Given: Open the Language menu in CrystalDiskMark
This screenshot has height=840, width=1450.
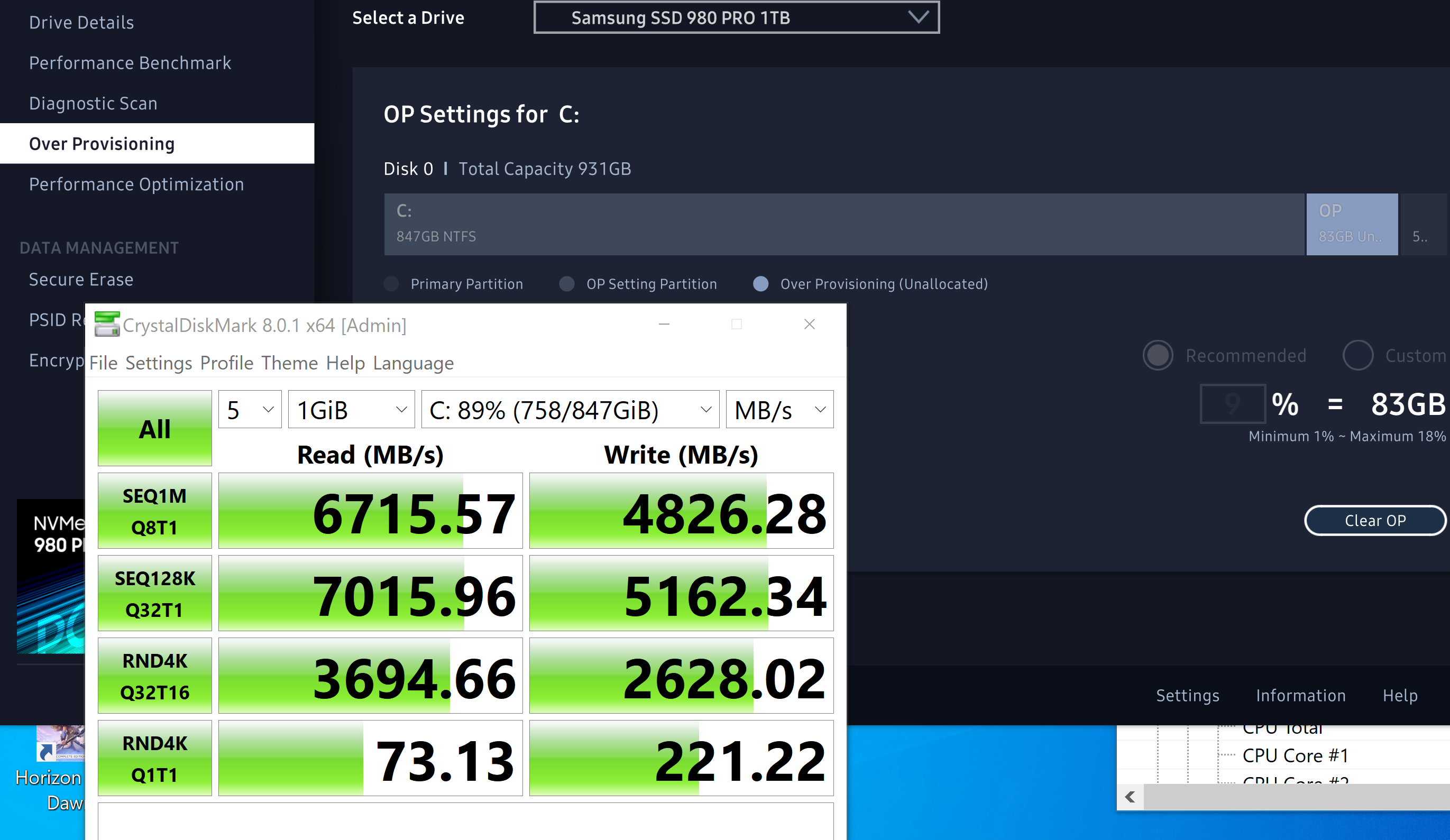Looking at the screenshot, I should 413,363.
